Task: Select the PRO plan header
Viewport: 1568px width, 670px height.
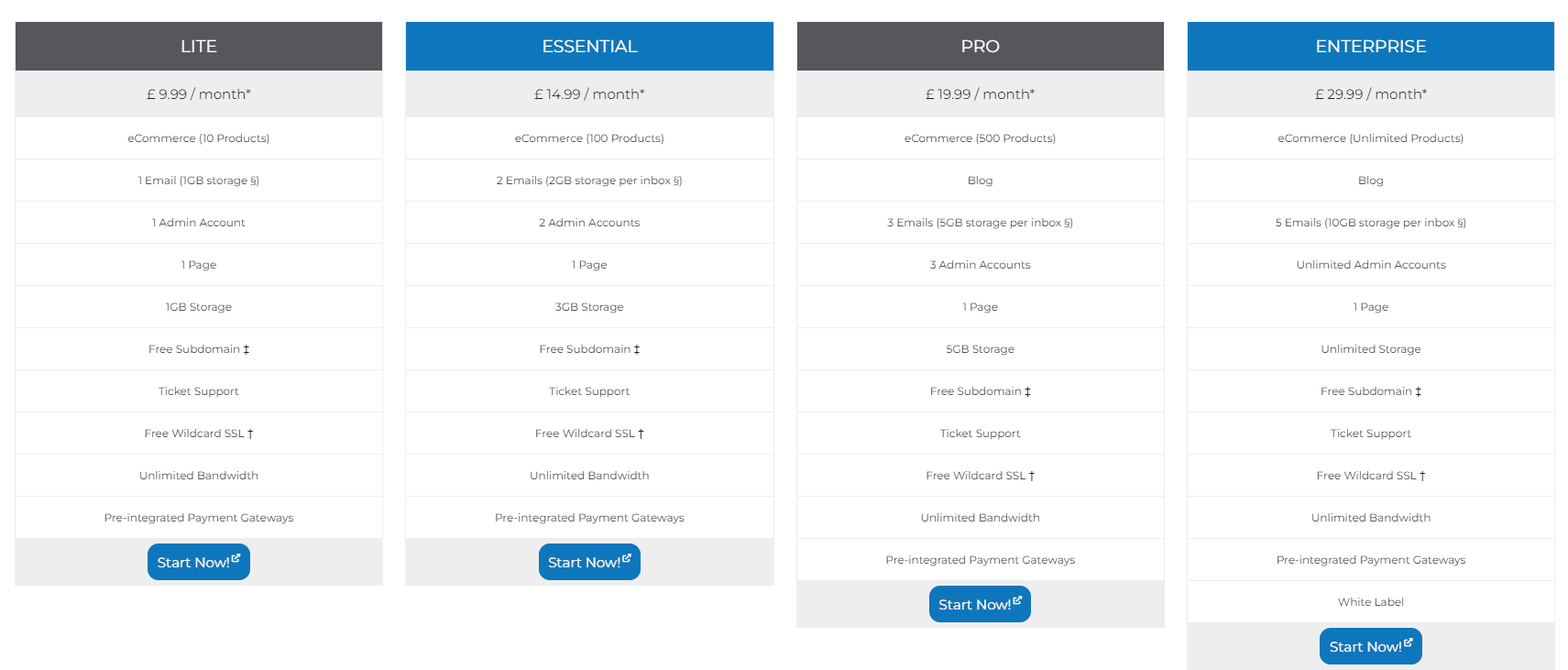Action: 980,46
